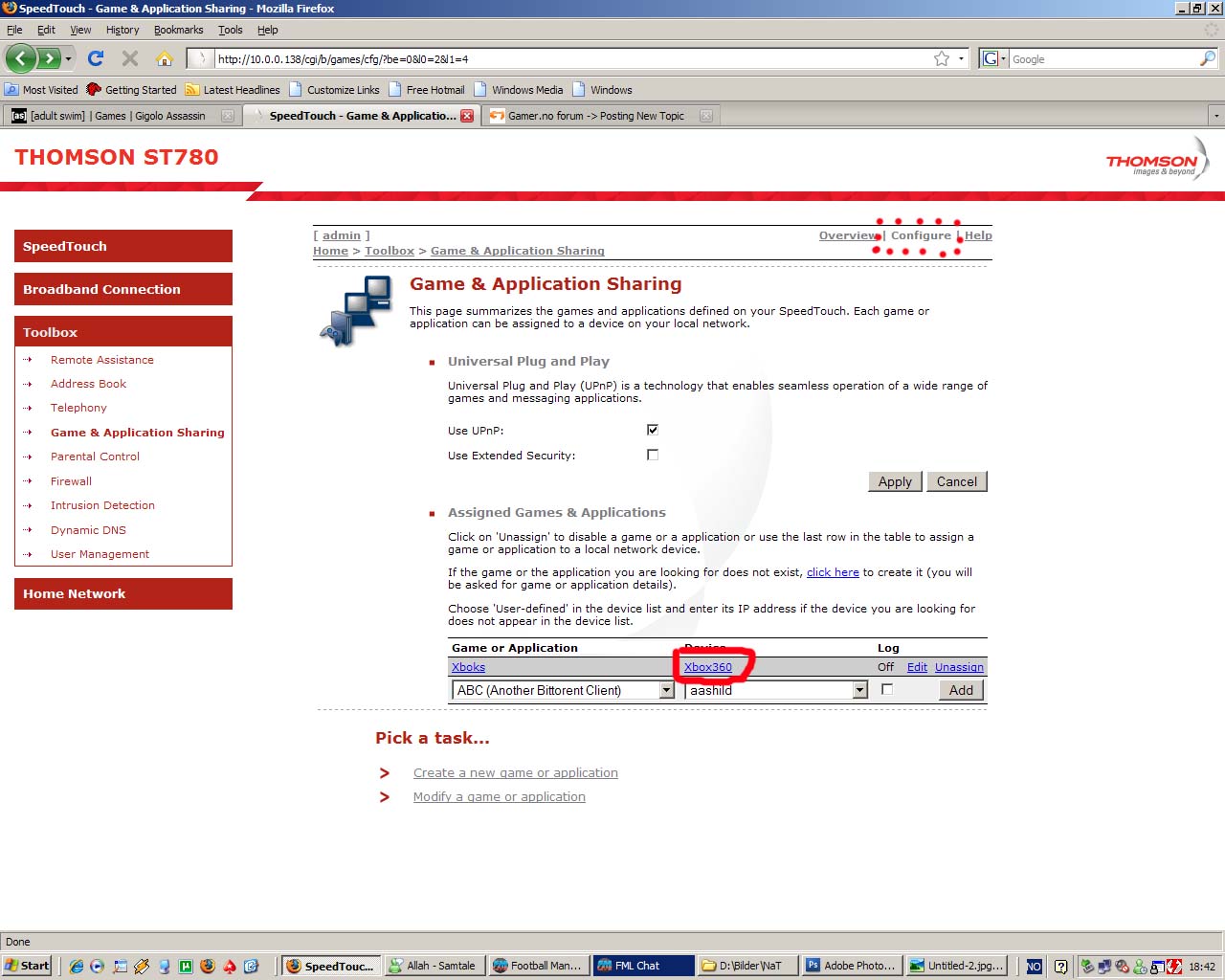1225x980 pixels.
Task: Open Internet Explorer from quick launch
Action: coord(77,966)
